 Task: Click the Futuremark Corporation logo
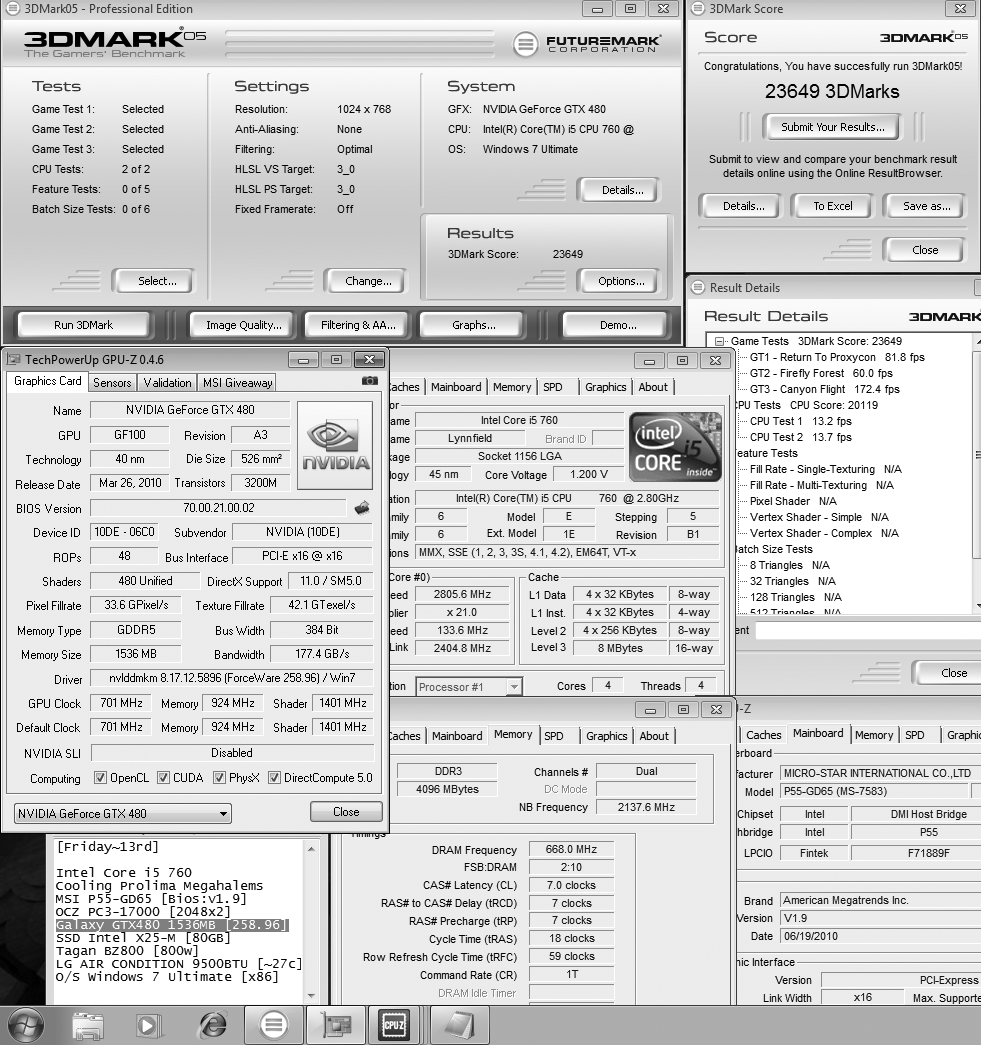(586, 44)
